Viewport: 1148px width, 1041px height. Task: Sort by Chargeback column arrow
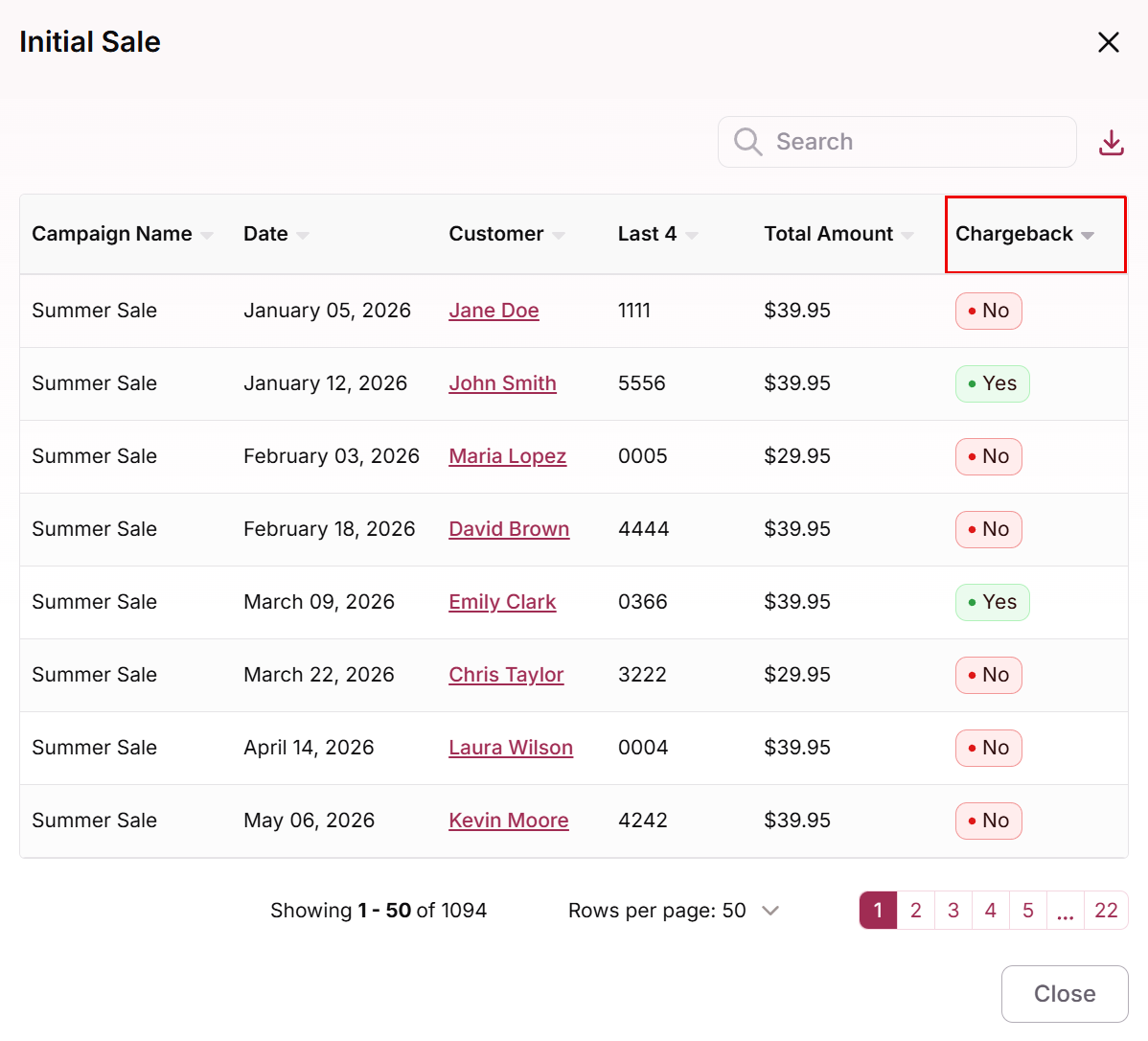click(x=1088, y=235)
